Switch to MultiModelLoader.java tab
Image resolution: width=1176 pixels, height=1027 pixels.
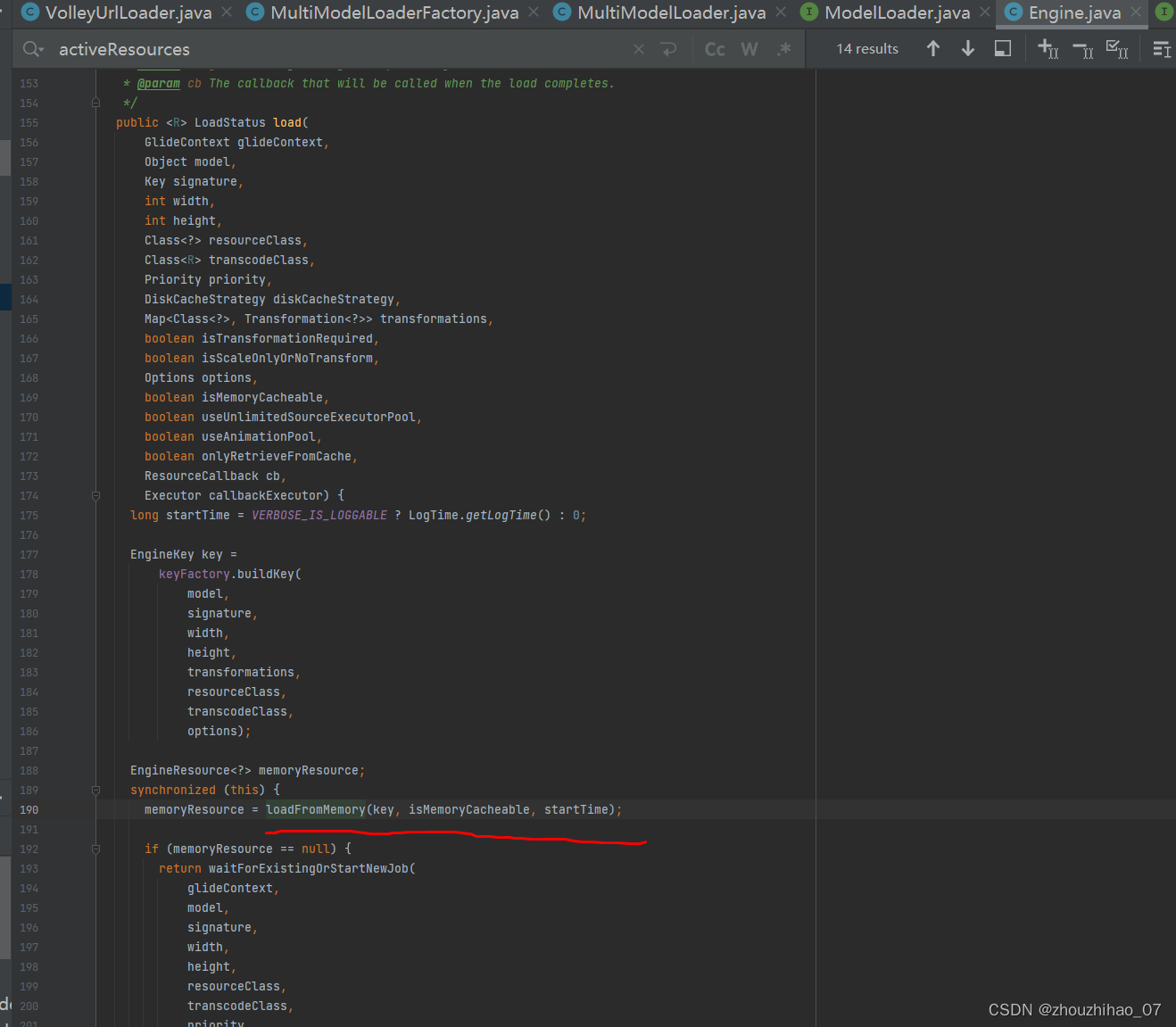coord(671,12)
